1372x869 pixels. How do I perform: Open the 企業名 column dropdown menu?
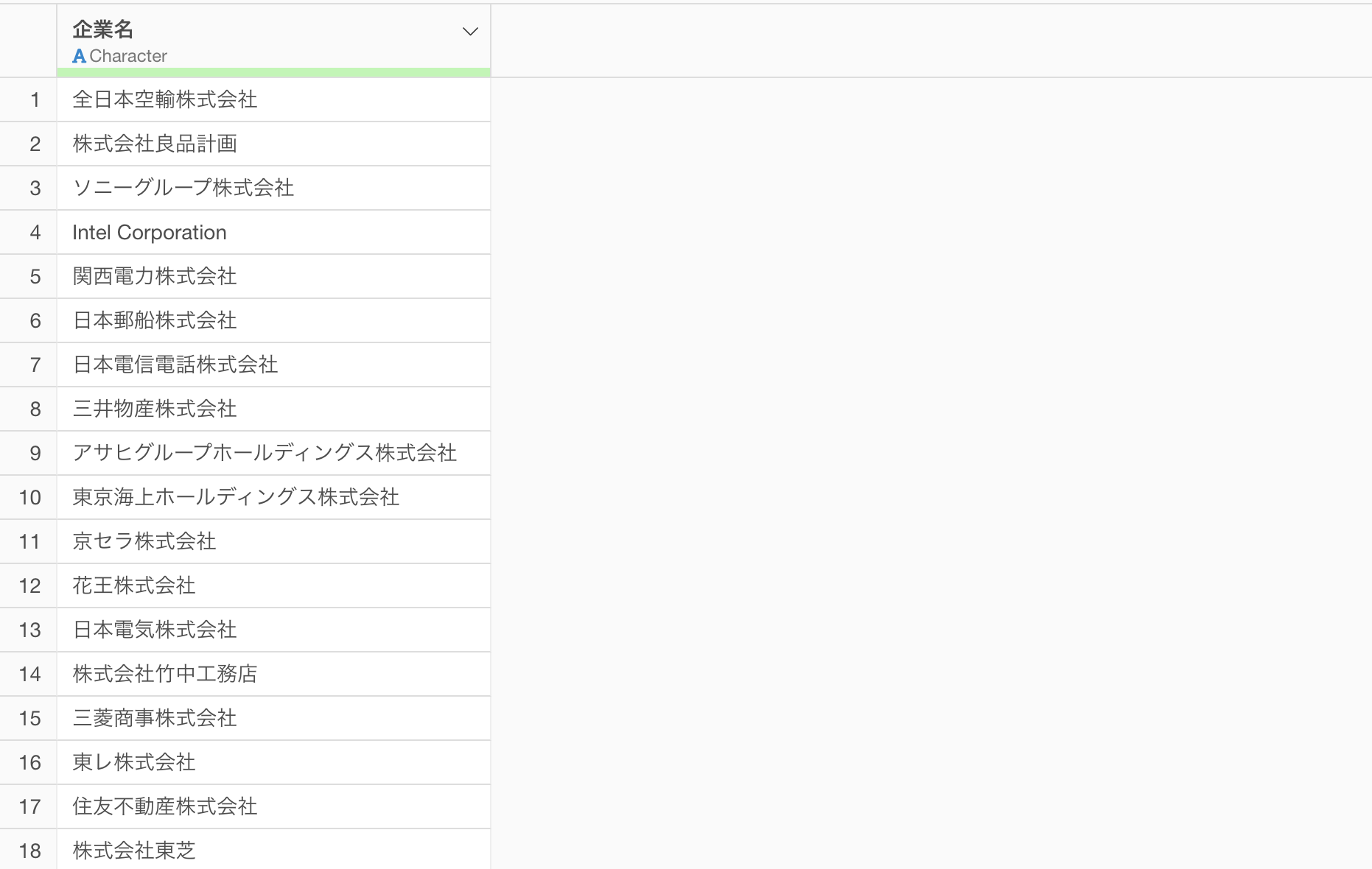(x=470, y=32)
